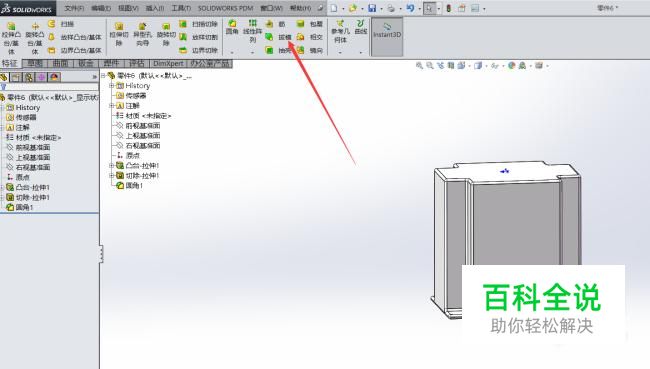Click the Rebuild traffic light icon
Screen dimensions: 650x369
pos(449,8)
